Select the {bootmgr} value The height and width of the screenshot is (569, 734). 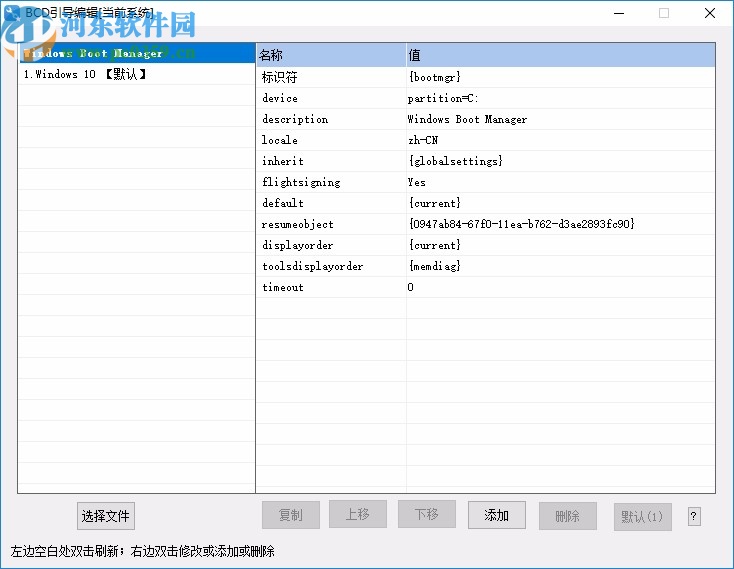[x=435, y=77]
